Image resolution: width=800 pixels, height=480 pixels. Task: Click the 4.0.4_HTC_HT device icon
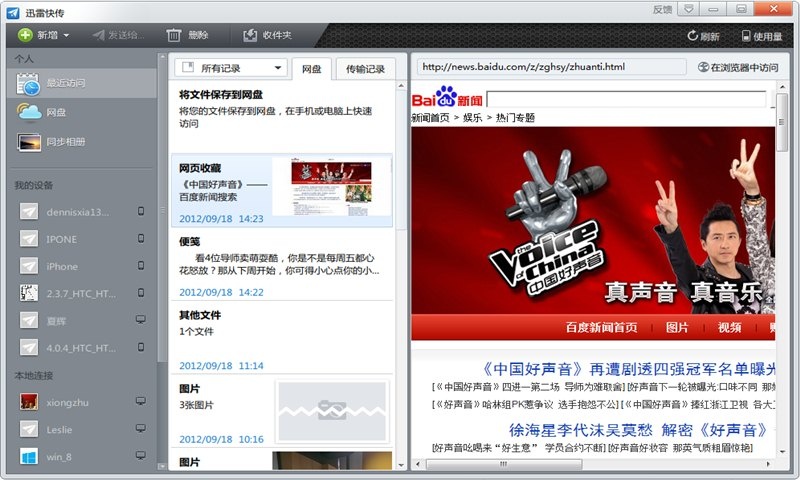[29, 347]
